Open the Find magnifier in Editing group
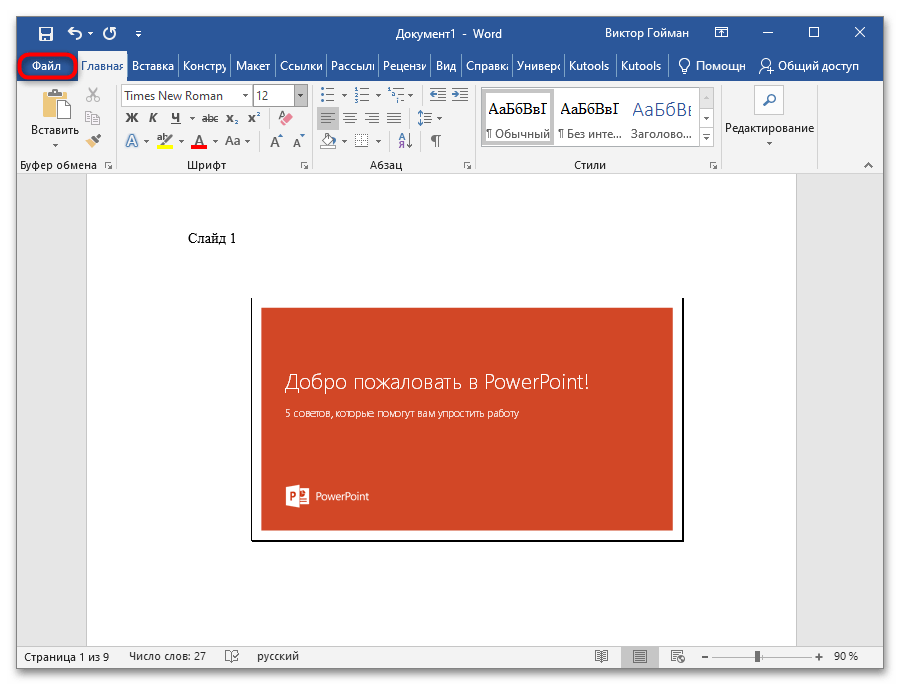The image size is (900, 685). tap(768, 100)
